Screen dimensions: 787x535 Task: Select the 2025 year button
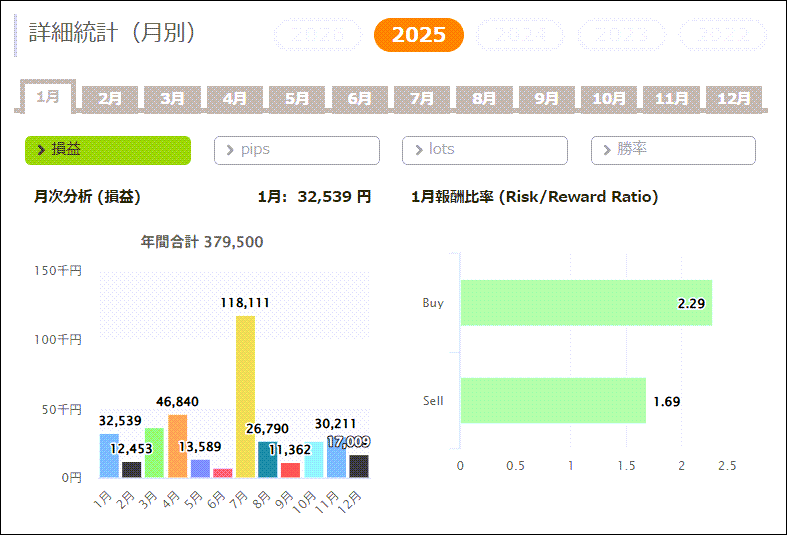pyautogui.click(x=418, y=35)
